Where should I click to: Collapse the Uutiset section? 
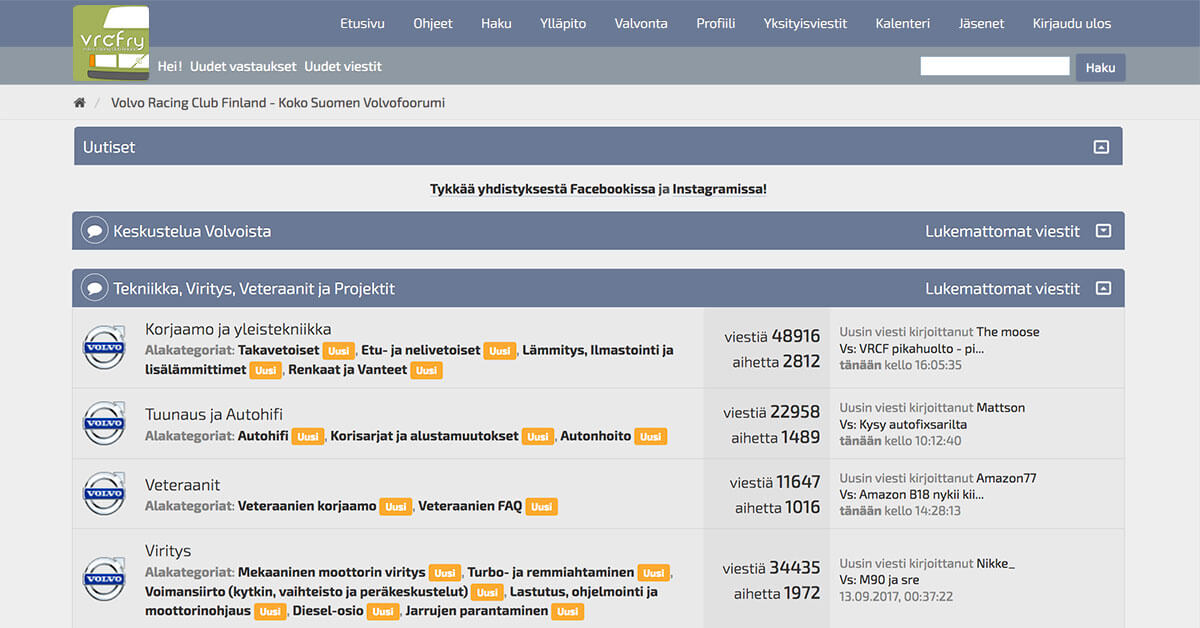coord(1101,147)
